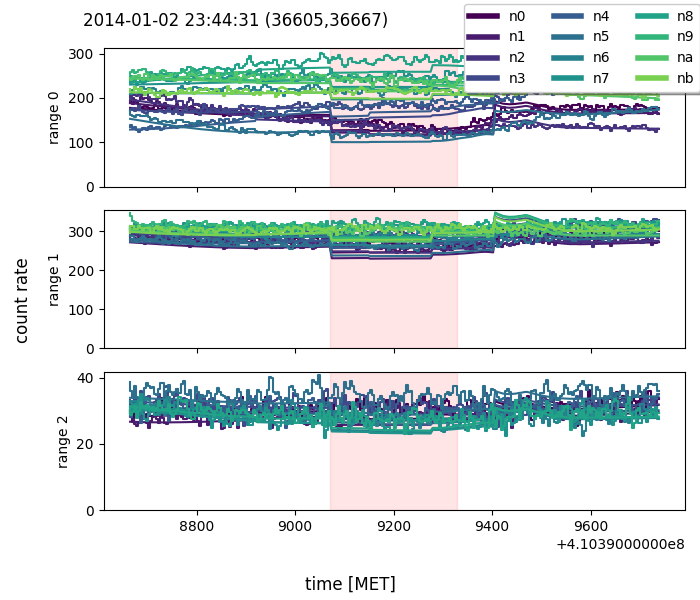The image size is (700, 600).
Task: Click the +4.1039000000e8 axis offset text
Action: pos(621,544)
